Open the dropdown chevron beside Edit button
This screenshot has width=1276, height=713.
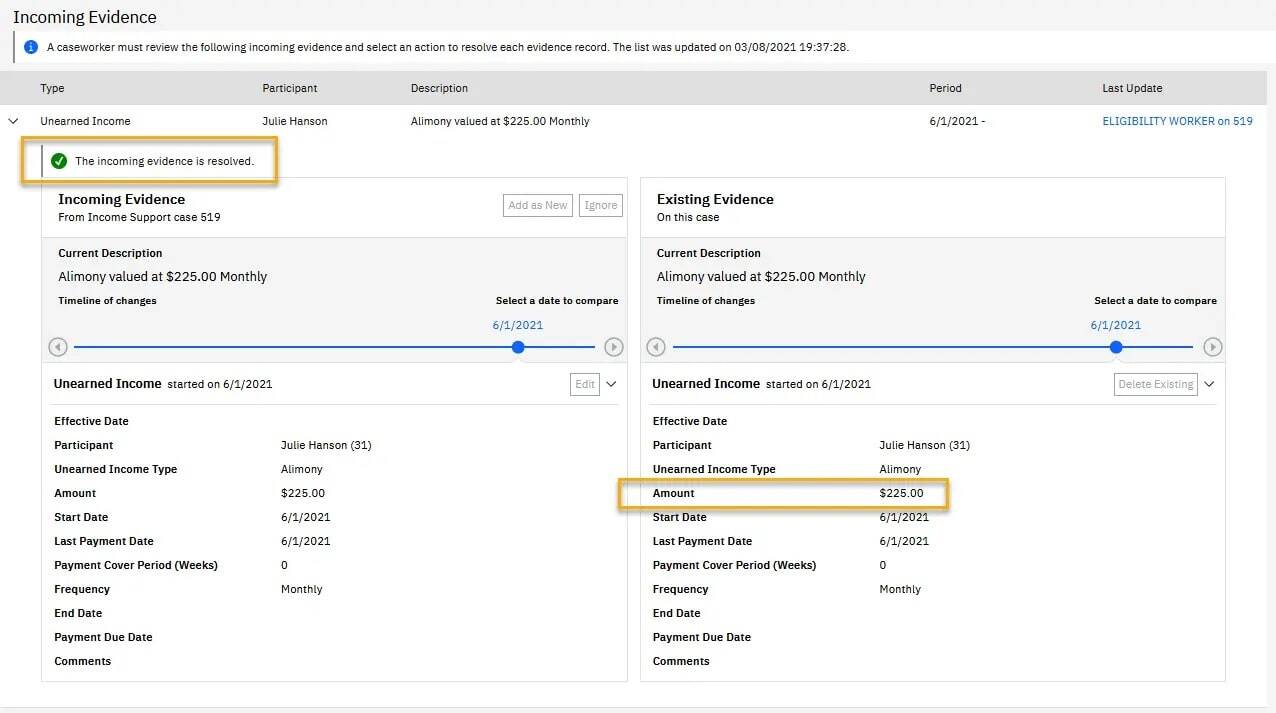(611, 384)
